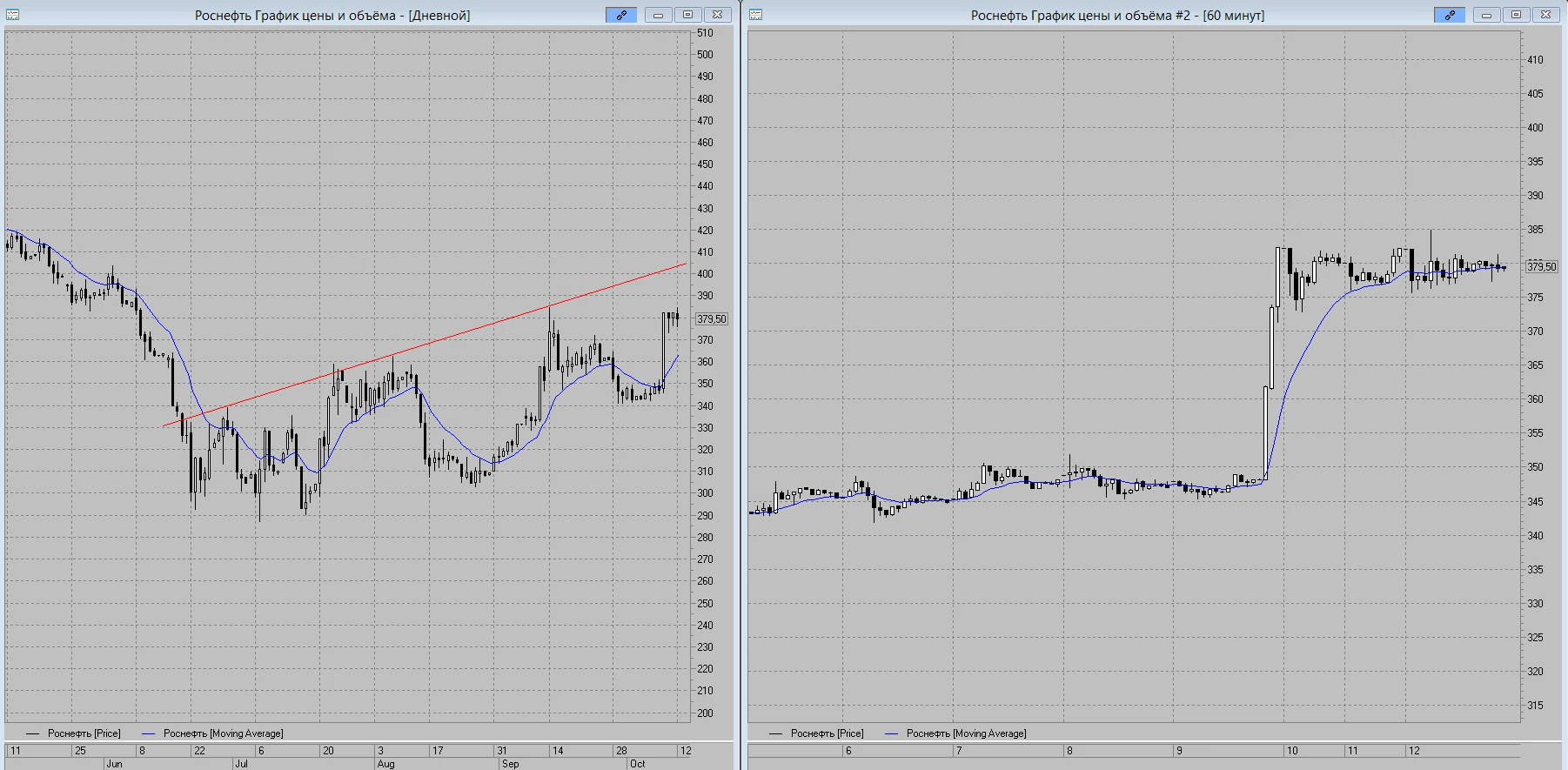Select the daily chart title bar text
Viewport: 1568px width, 770px height.
point(332,16)
